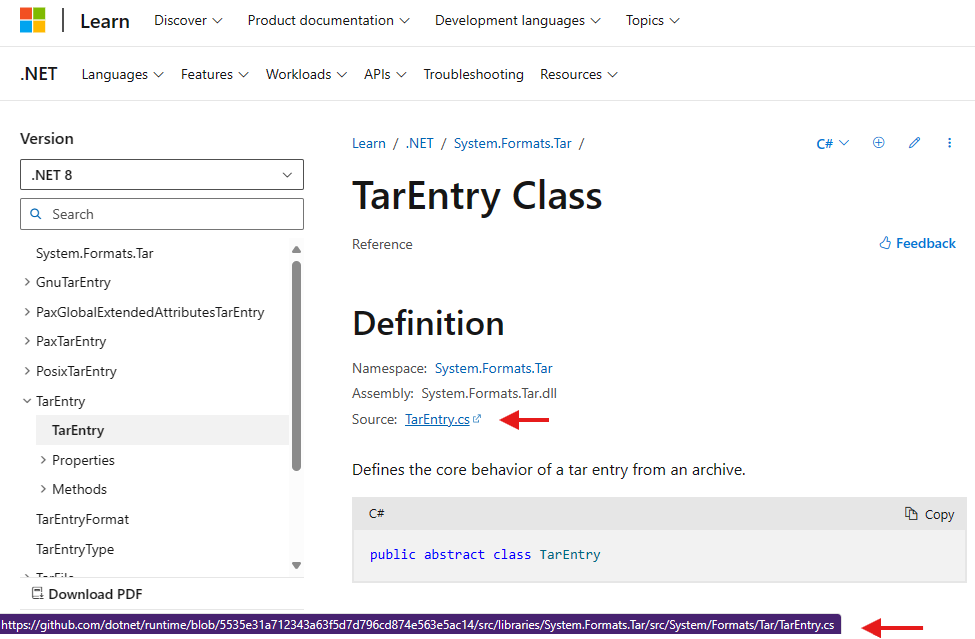Click the System.Formats.Tar namespace link
This screenshot has height=639, width=975.
(493, 369)
